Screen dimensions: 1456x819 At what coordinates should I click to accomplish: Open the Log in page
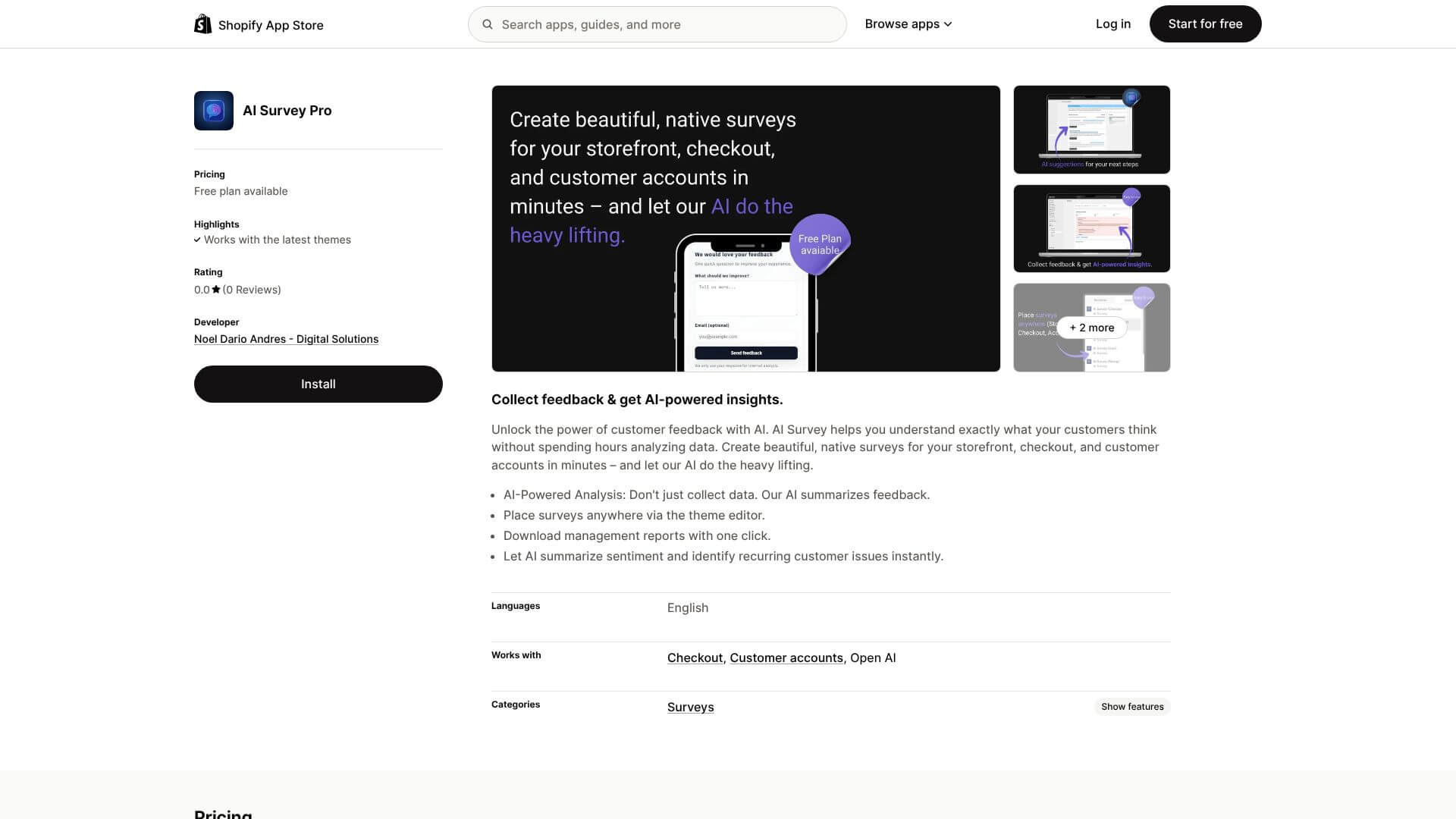pos(1112,24)
